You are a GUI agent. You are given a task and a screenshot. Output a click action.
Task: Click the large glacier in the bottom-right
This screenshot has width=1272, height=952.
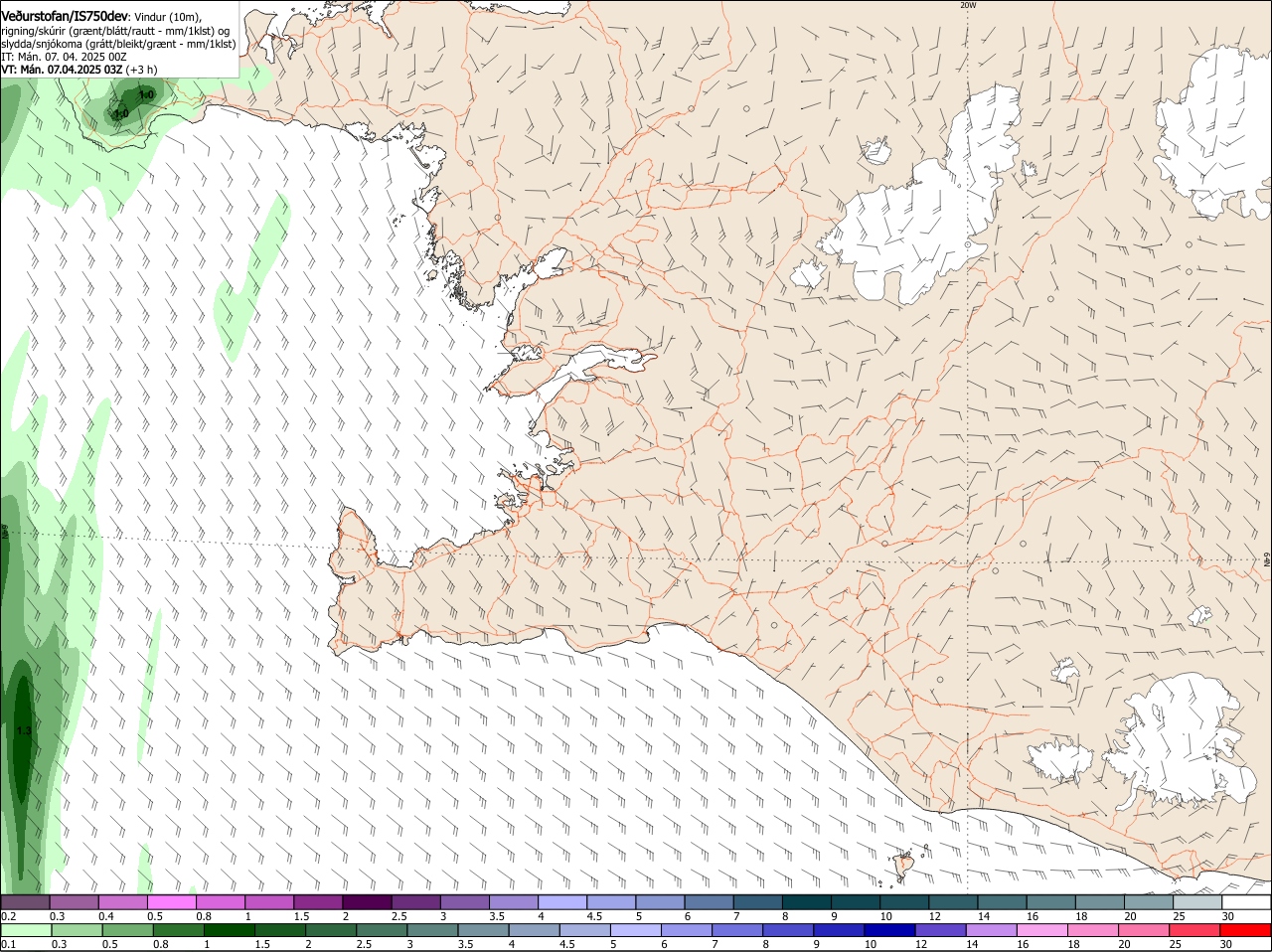(1183, 740)
